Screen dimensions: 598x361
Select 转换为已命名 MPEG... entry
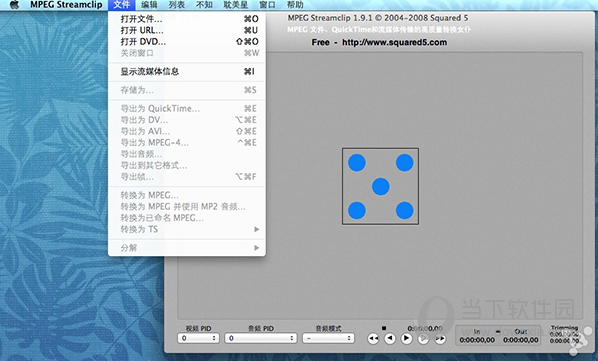point(187,218)
